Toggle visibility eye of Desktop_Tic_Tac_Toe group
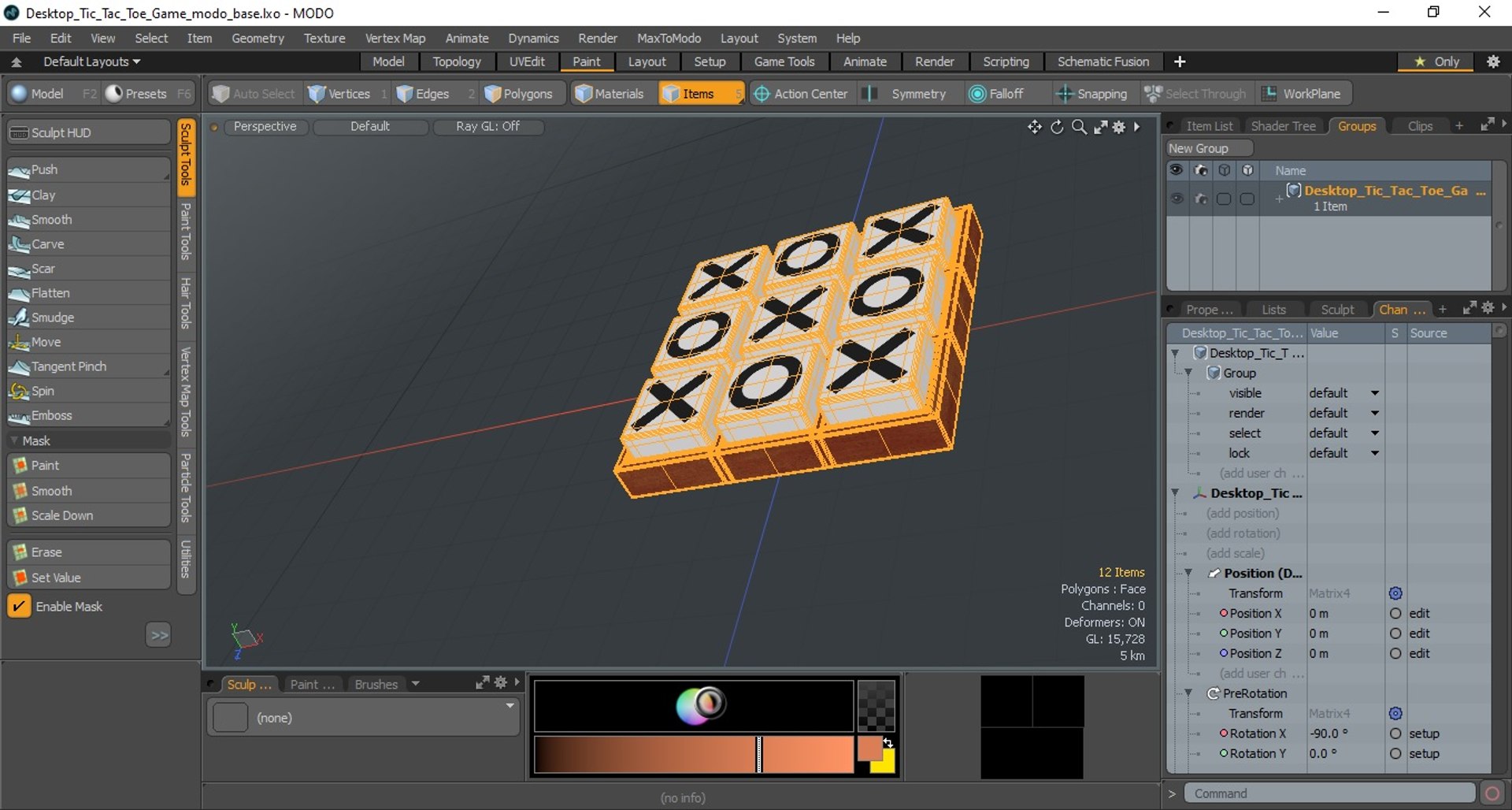 click(x=1177, y=199)
